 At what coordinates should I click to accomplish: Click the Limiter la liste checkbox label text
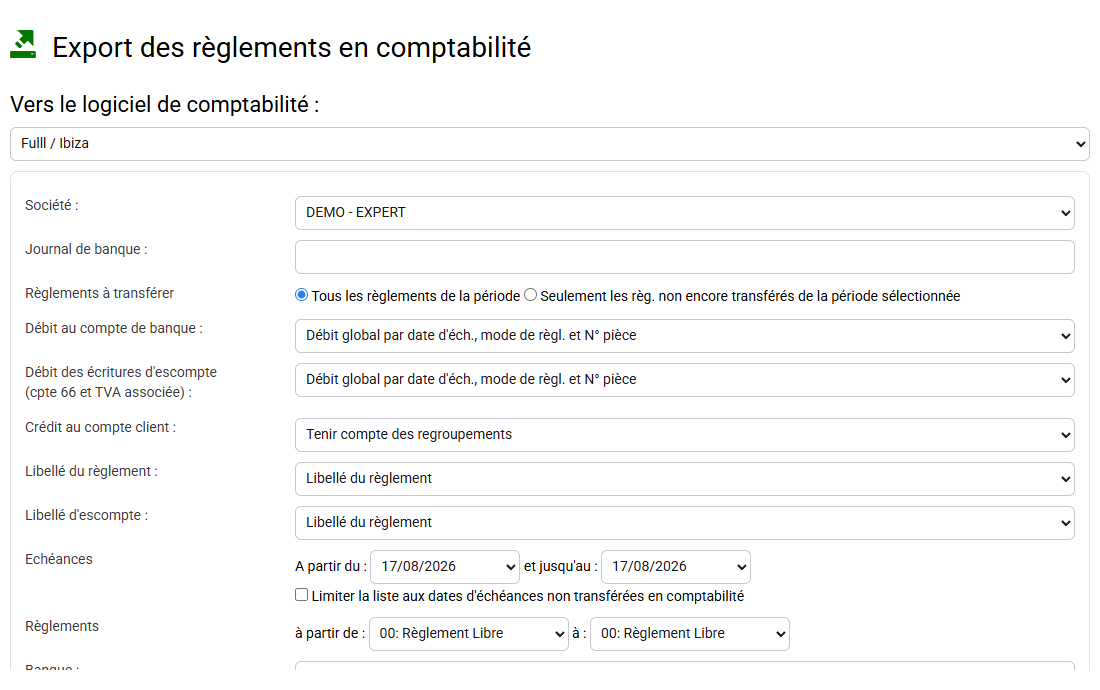pyautogui.click(x=528, y=596)
